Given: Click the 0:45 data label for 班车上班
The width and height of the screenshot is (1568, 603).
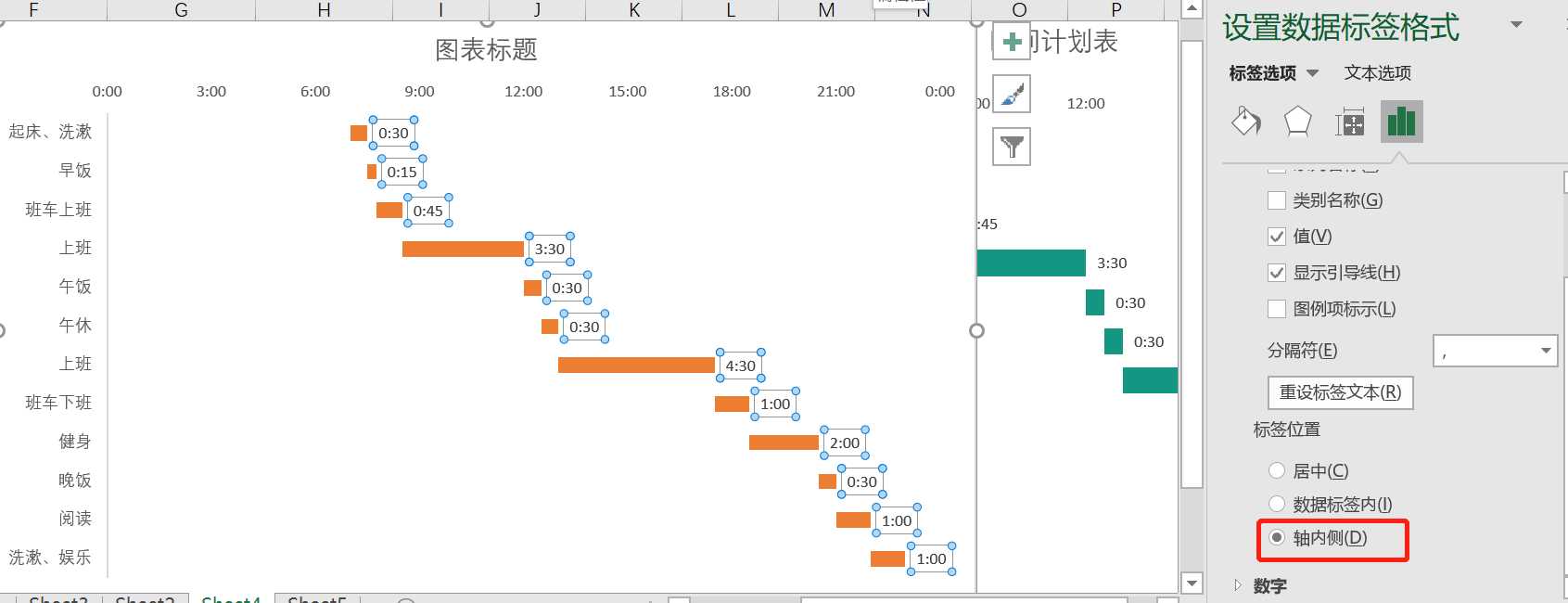Looking at the screenshot, I should click(428, 211).
